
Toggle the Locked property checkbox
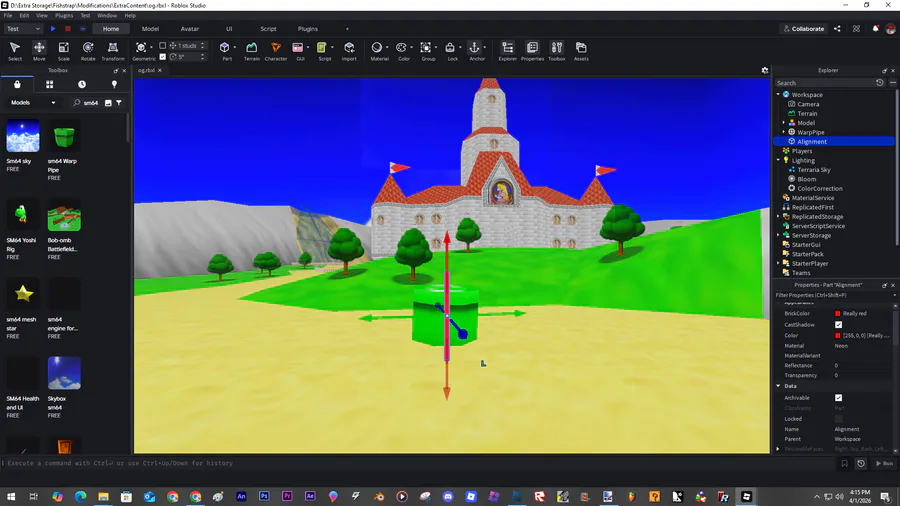coord(839,419)
